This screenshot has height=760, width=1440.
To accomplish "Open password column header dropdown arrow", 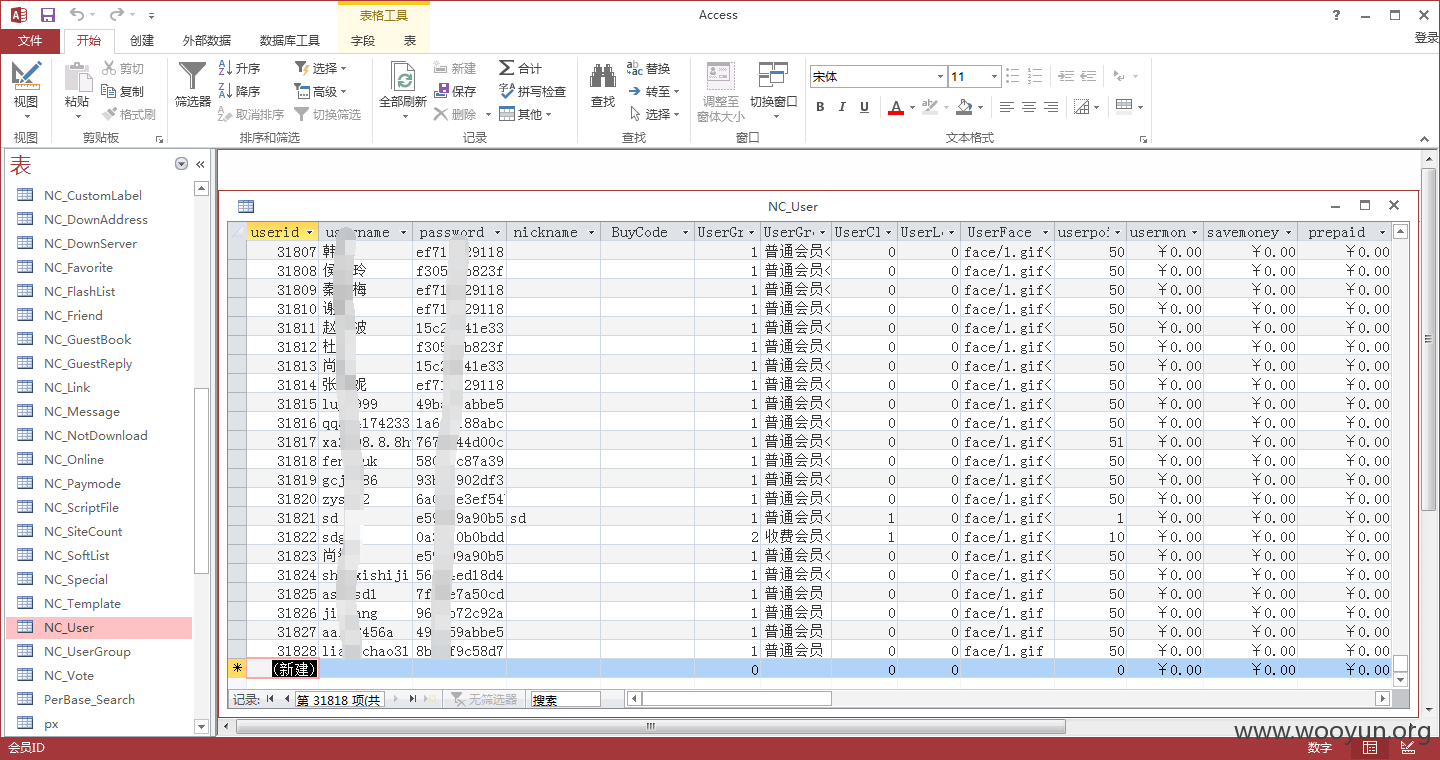I will tap(497, 232).
